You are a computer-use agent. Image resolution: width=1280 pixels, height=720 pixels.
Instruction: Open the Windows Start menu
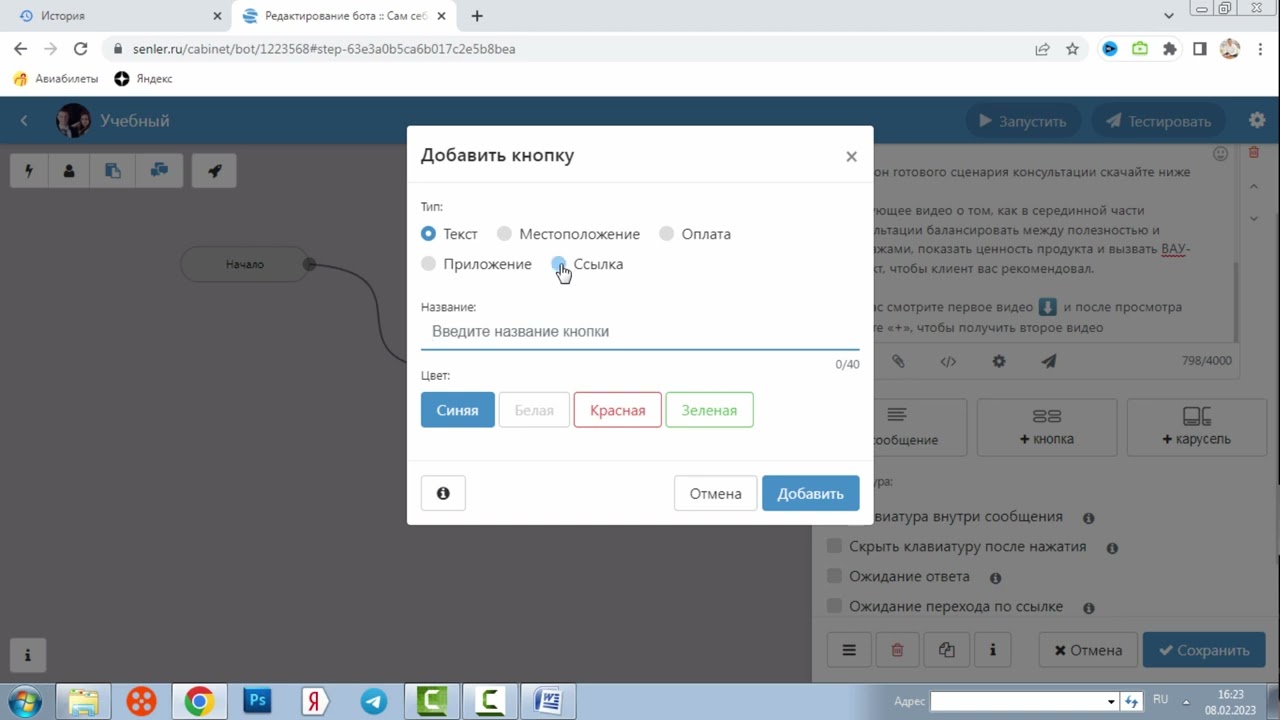tap(23, 701)
